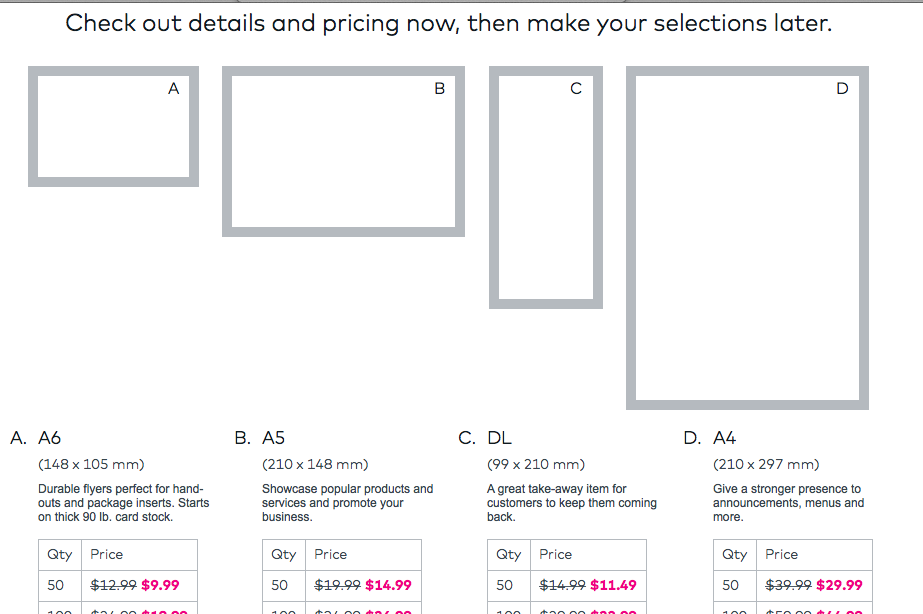The image size is (923, 614).
Task: Click the DL dimensions text (99 x 210 mm)
Action: click(536, 465)
